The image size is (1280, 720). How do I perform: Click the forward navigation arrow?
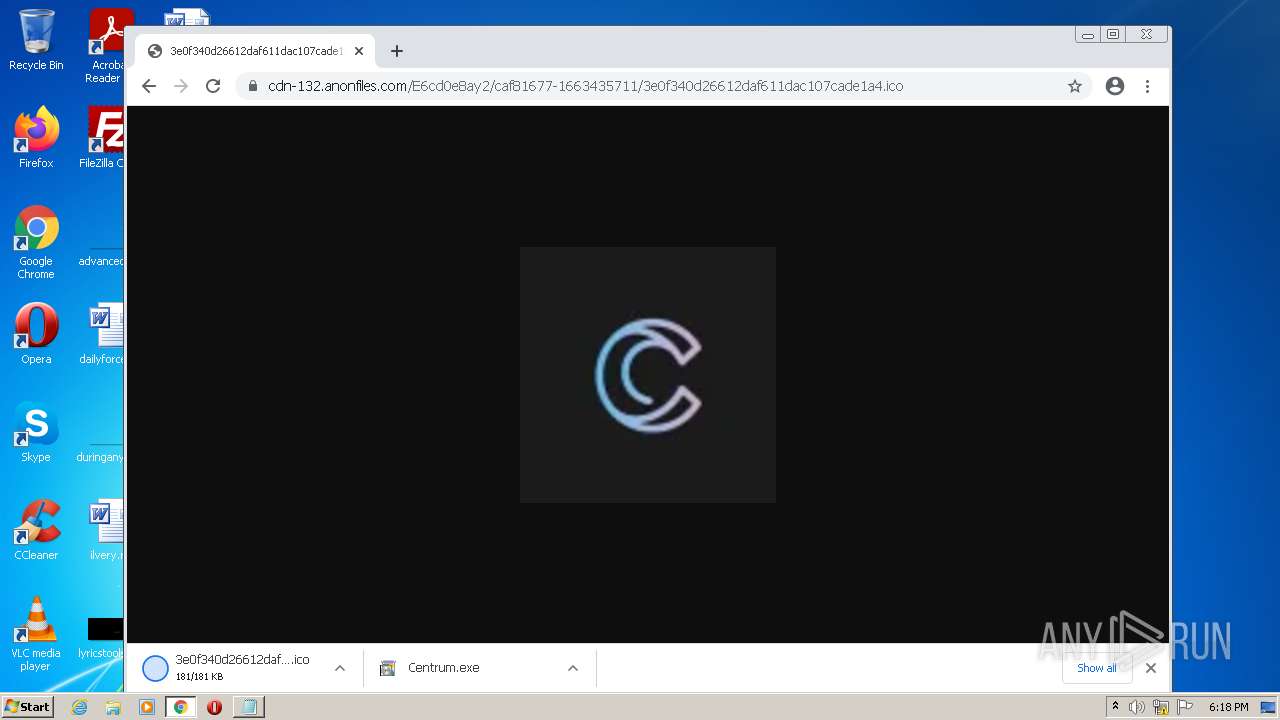pos(181,86)
